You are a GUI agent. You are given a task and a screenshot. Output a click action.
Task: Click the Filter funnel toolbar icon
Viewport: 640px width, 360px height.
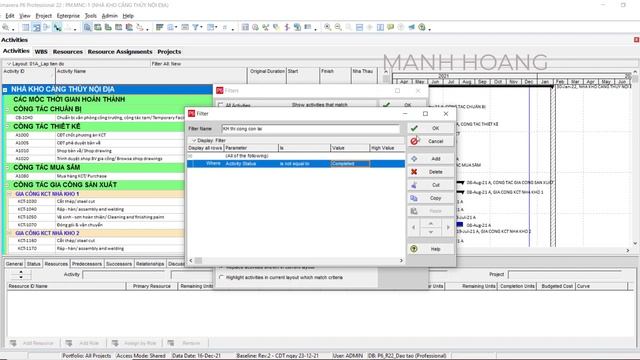point(196,27)
